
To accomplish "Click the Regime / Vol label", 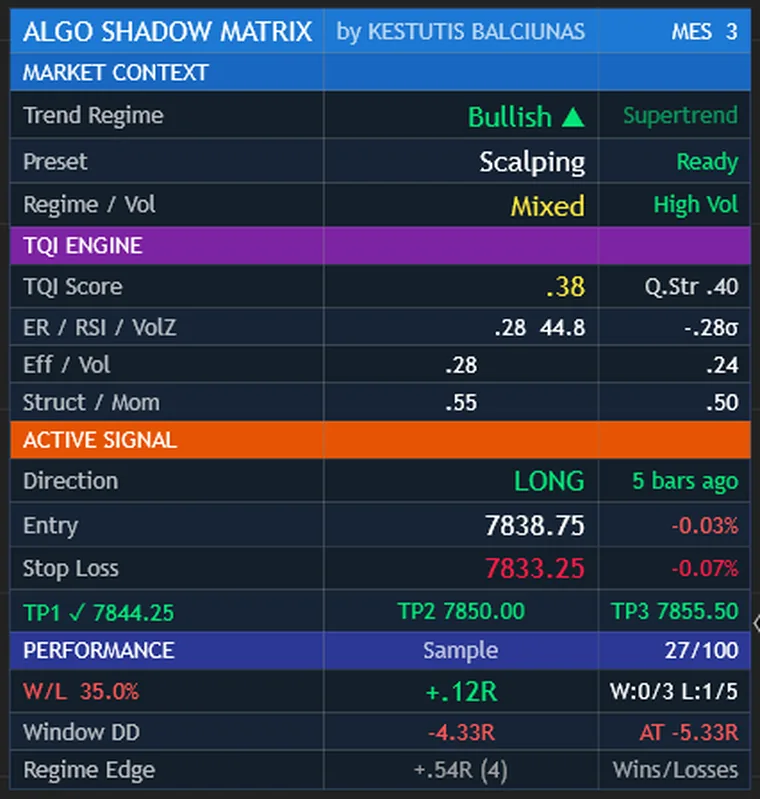I will [x=89, y=204].
